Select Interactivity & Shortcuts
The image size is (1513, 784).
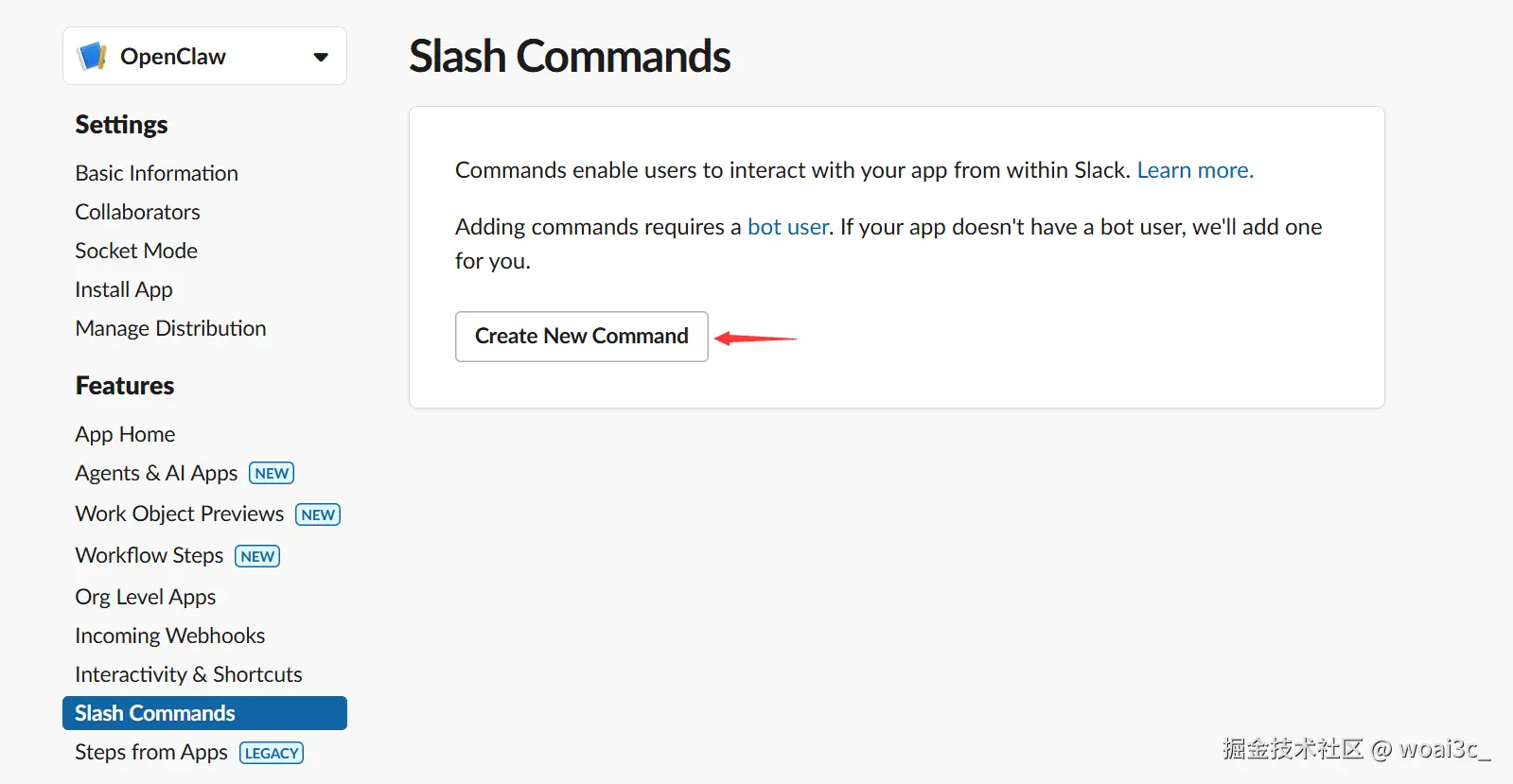click(x=188, y=674)
